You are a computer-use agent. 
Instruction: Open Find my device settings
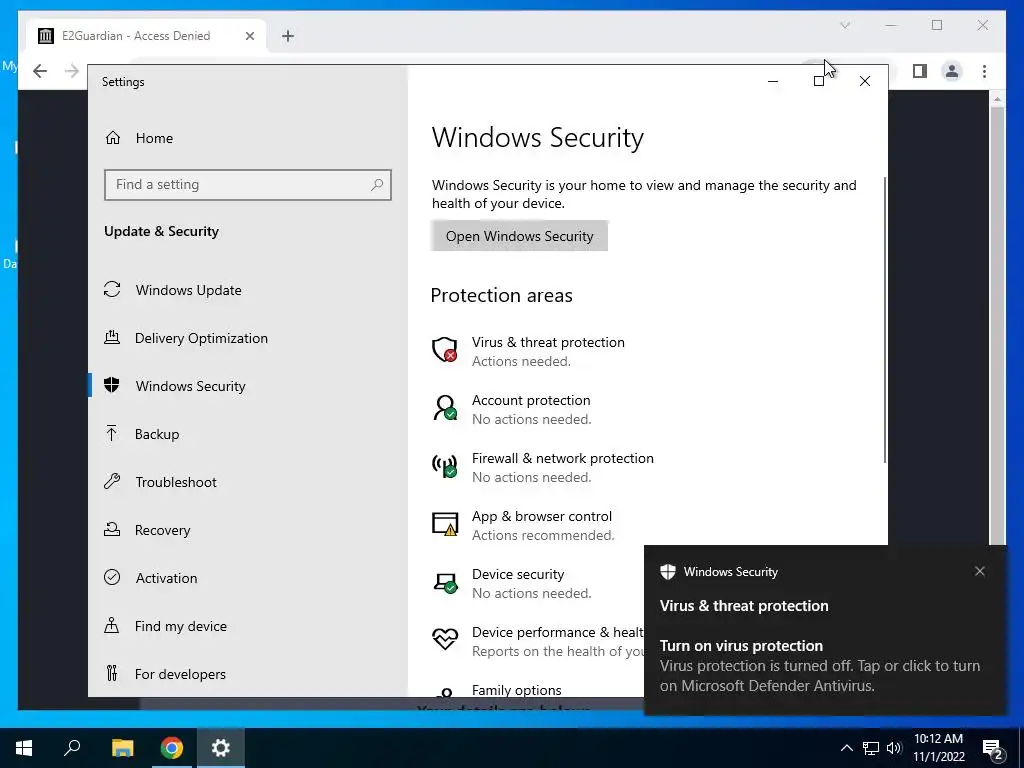pos(181,626)
